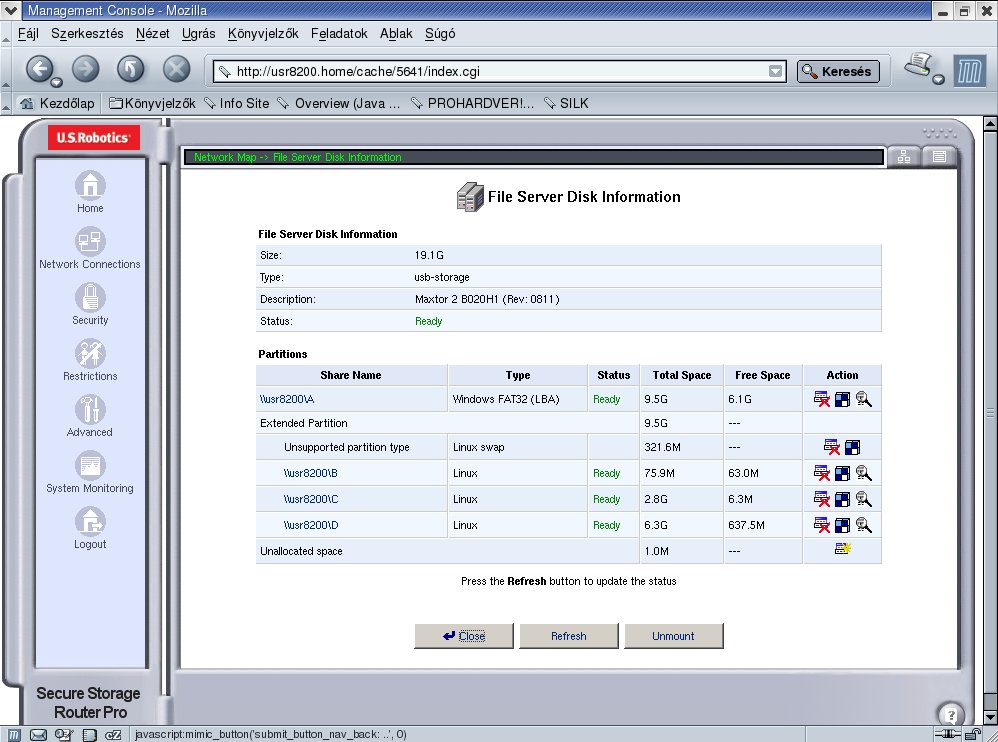
Task: Click the Print toolbar icon
Action: point(918,64)
